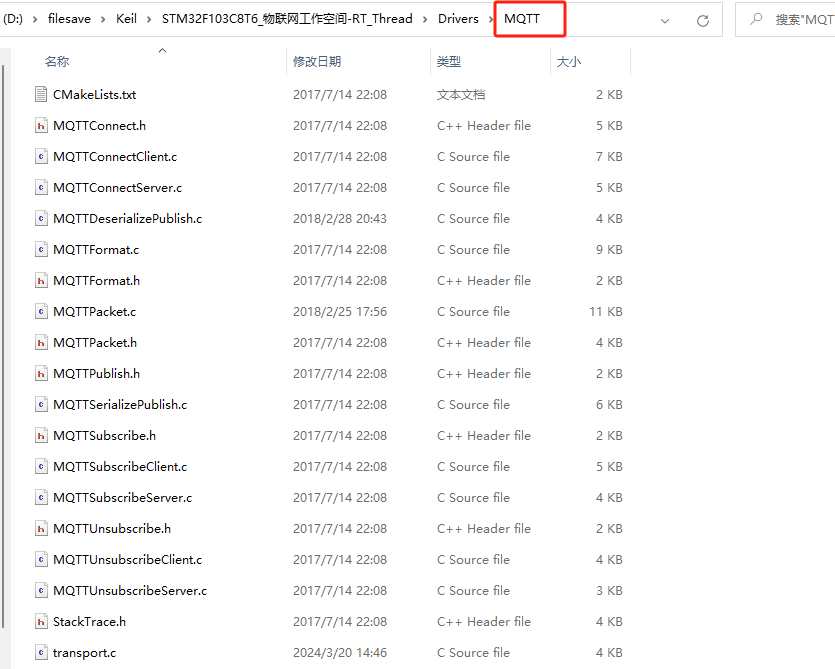Select the file name MQTTUnsubscribeServer.c
835x669 pixels.
point(130,591)
